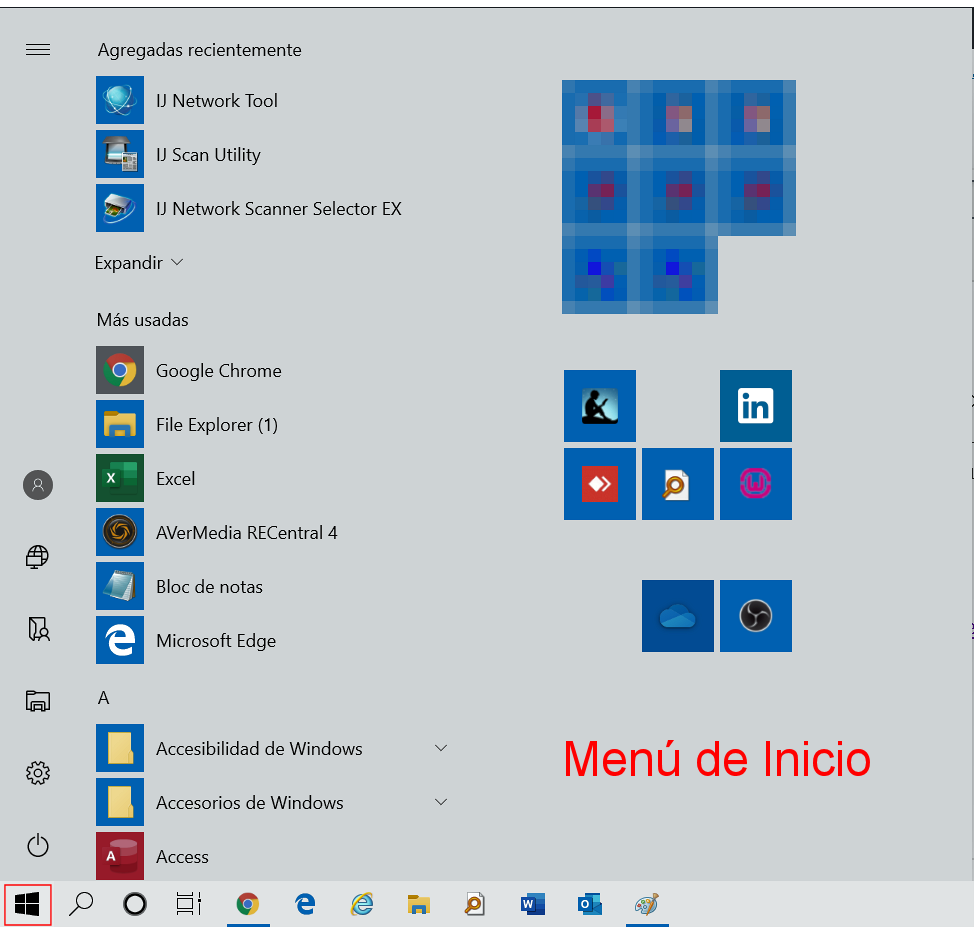Open the Accesorios de Windows folder icon
Screen dimensions: 980x929
coord(120,802)
